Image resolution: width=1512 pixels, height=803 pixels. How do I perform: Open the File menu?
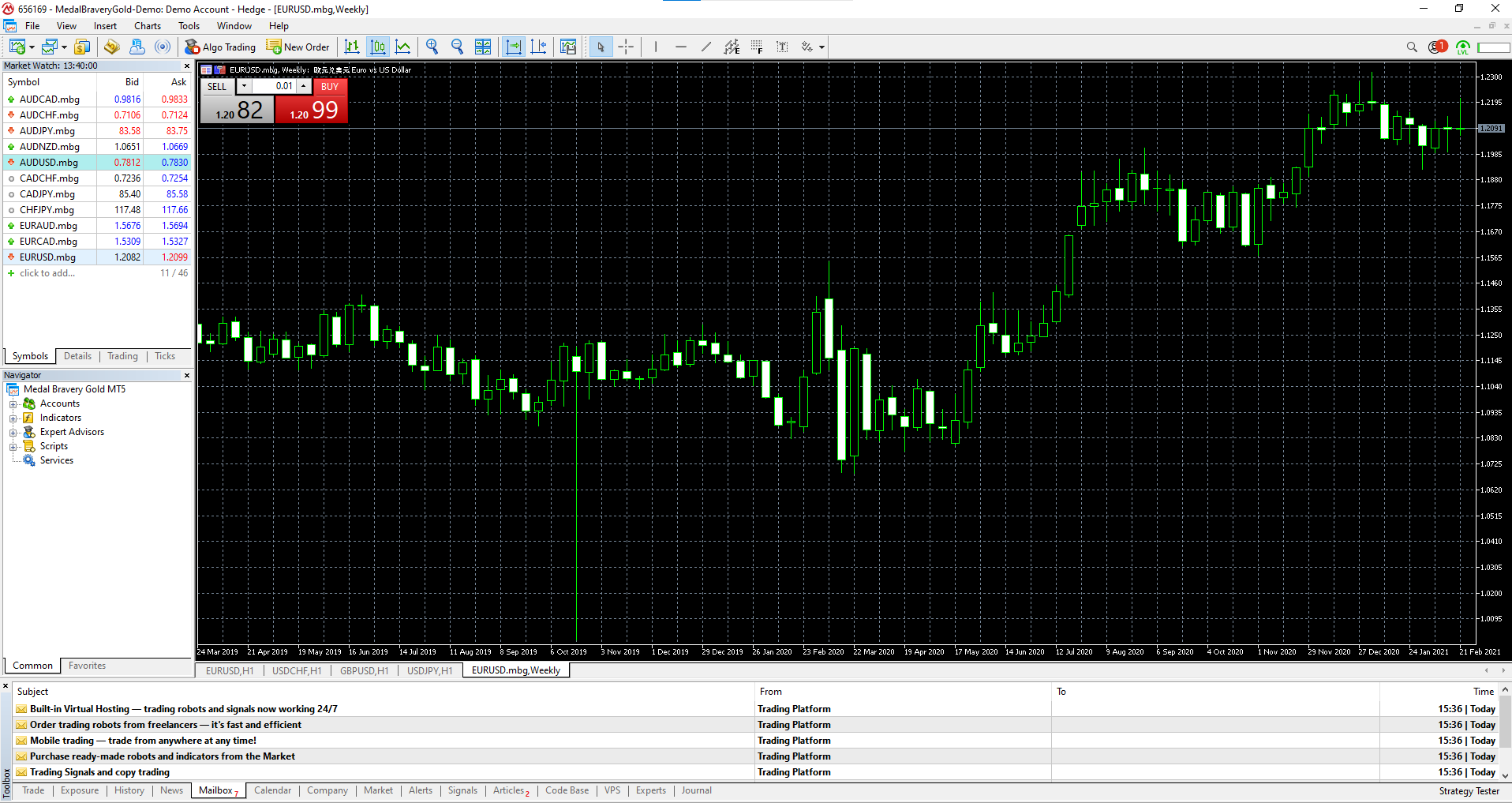click(x=32, y=25)
